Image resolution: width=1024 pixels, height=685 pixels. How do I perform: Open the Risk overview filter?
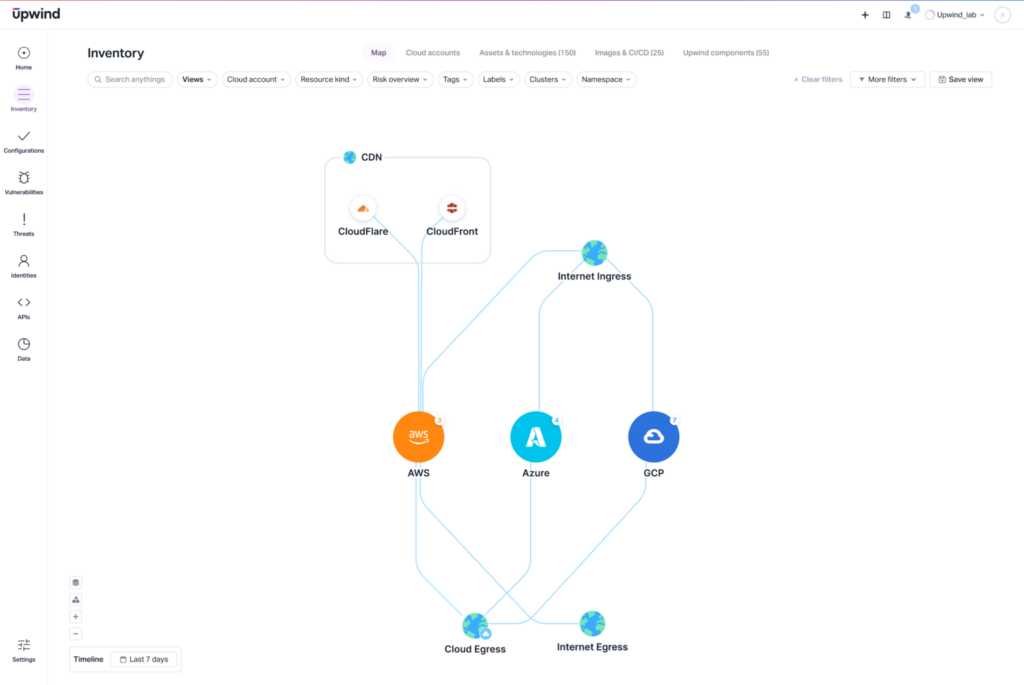point(400,80)
